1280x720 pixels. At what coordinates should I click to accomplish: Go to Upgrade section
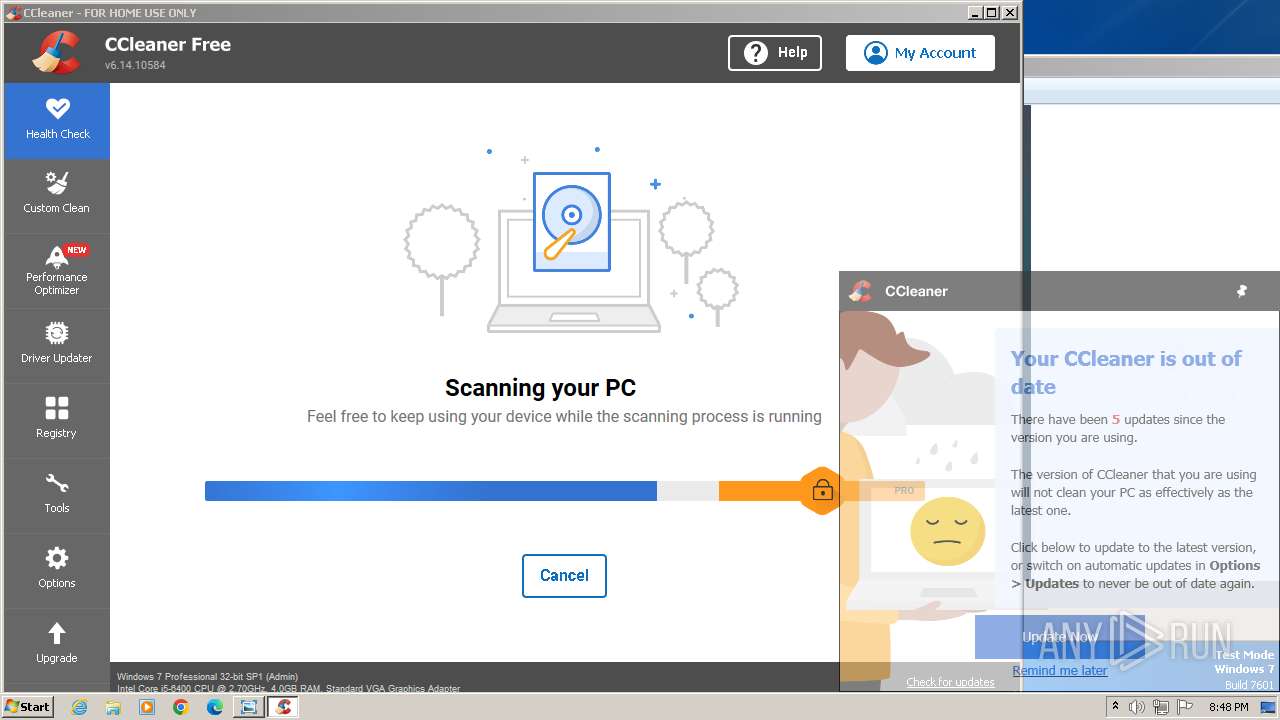57,645
